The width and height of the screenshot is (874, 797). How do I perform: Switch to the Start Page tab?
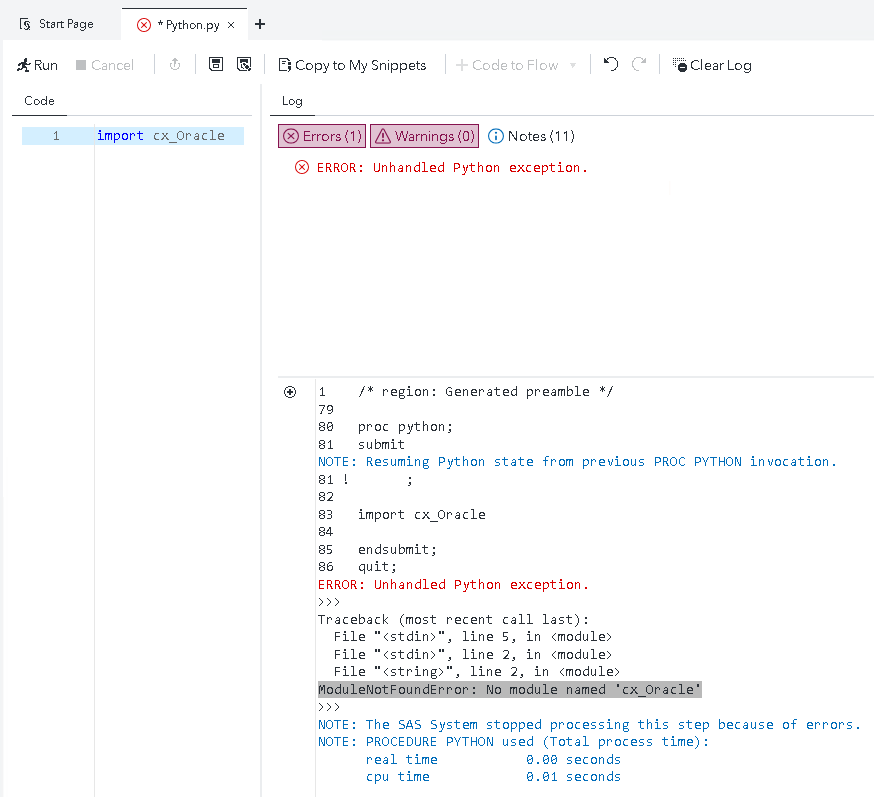click(56, 24)
